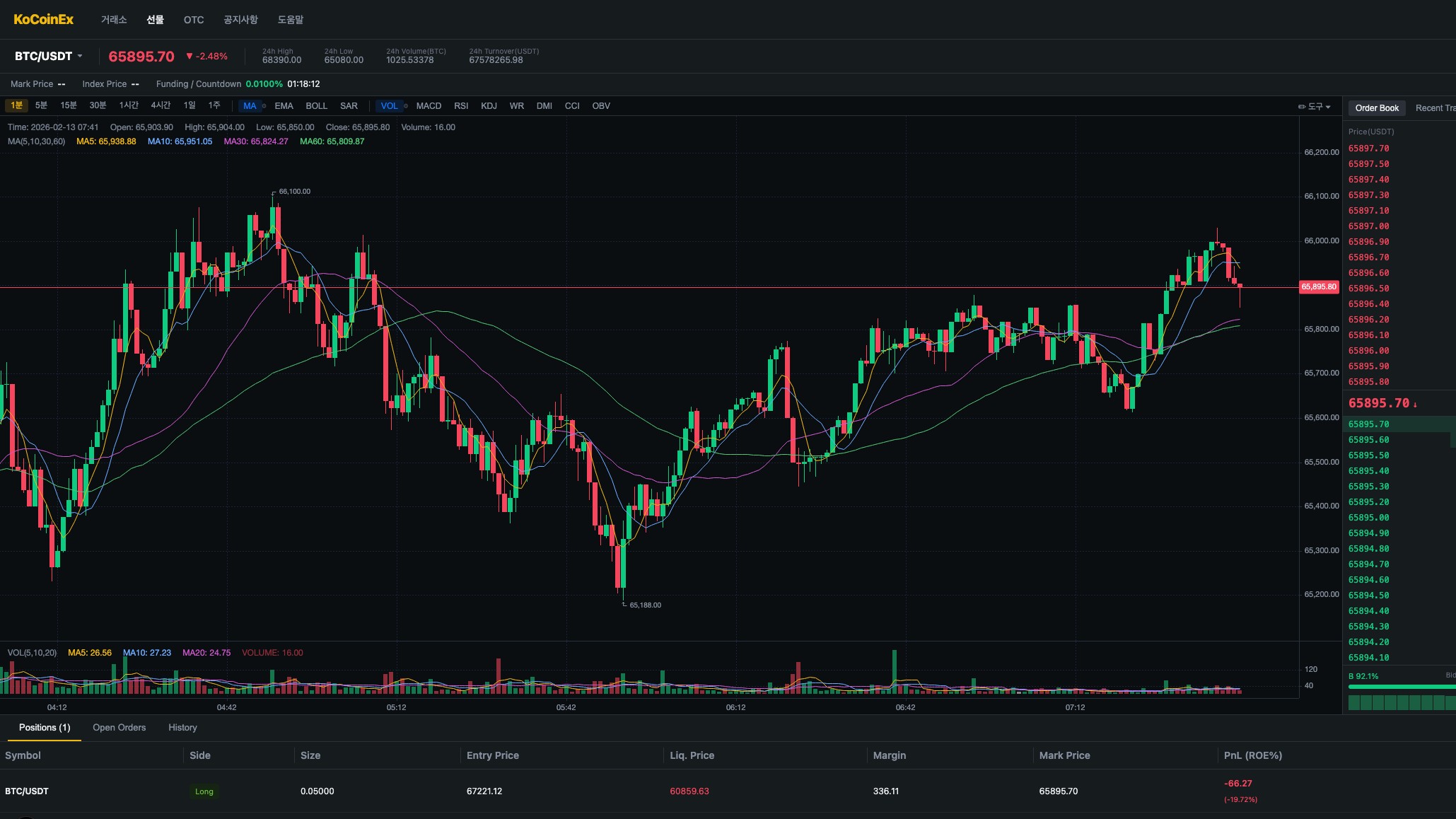1456x819 pixels.
Task: Switch to Open Orders tab
Action: click(119, 727)
